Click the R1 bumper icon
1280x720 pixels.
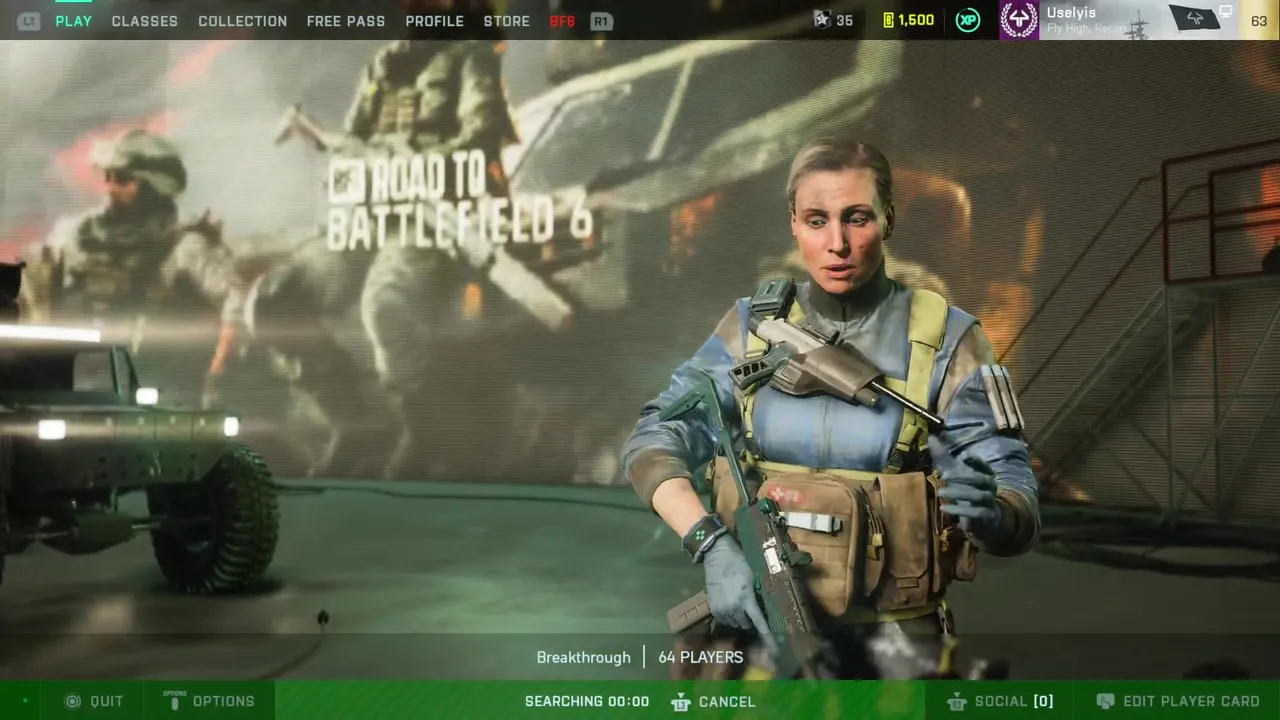coord(601,21)
